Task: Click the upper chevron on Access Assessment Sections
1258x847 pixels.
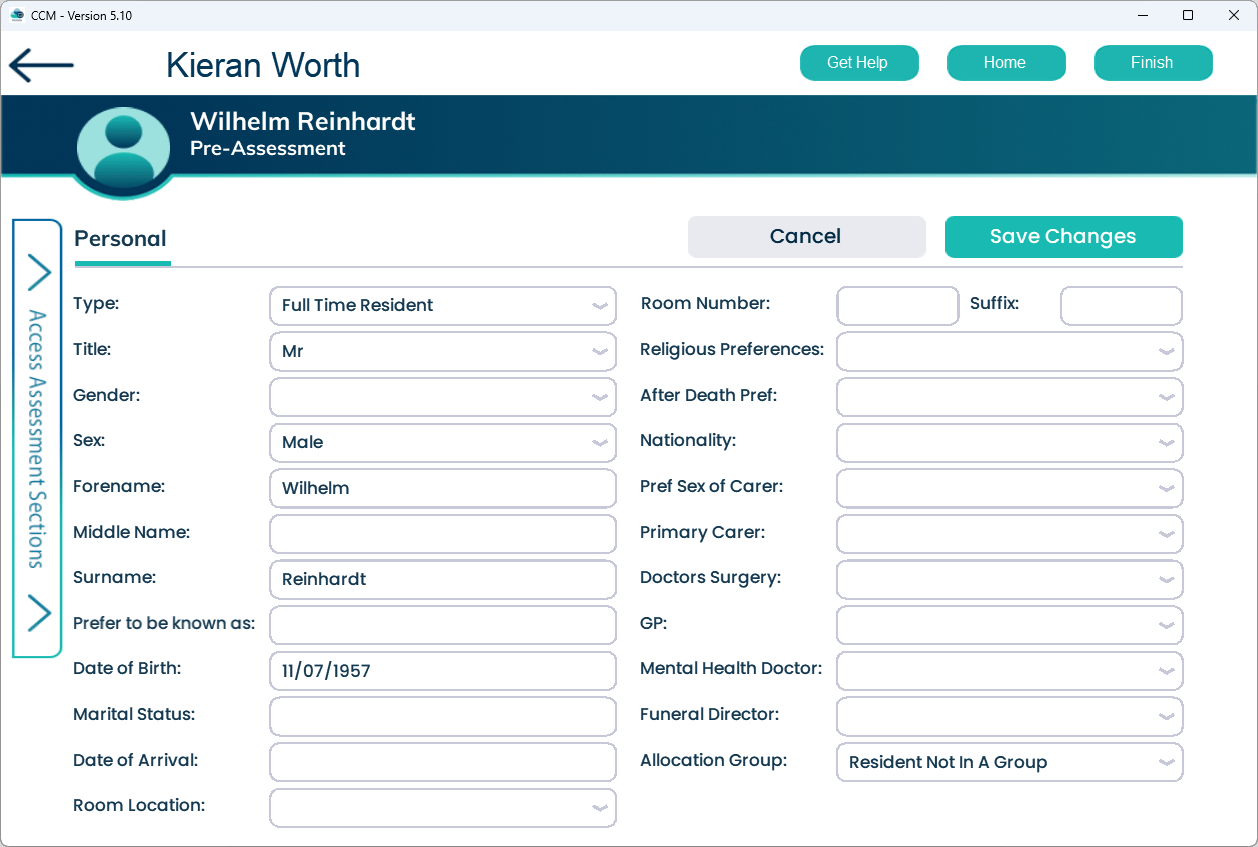Action: (38, 271)
